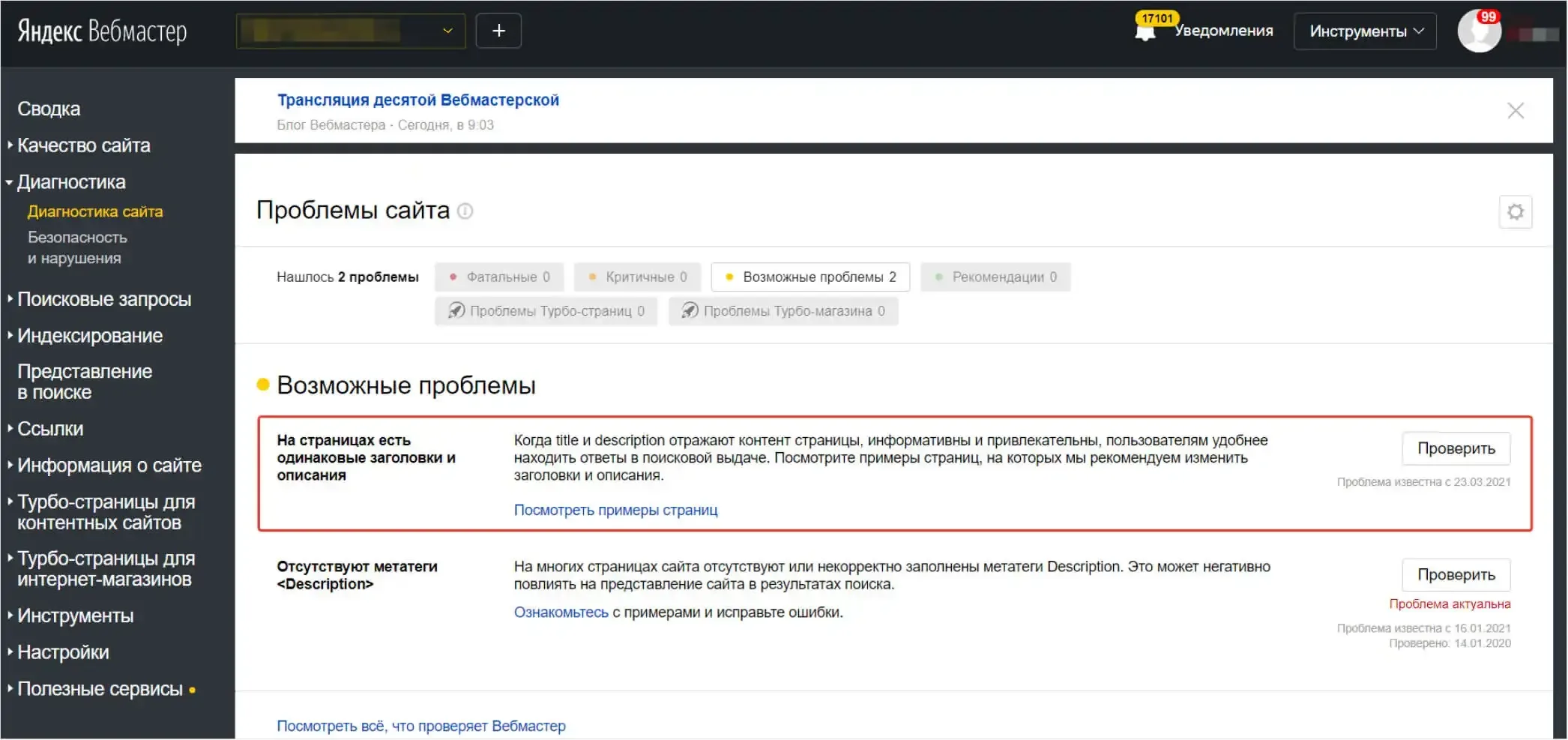Open Посмотреть примеры страниц link
Viewport: 1568px width, 740px height.
[x=615, y=511]
